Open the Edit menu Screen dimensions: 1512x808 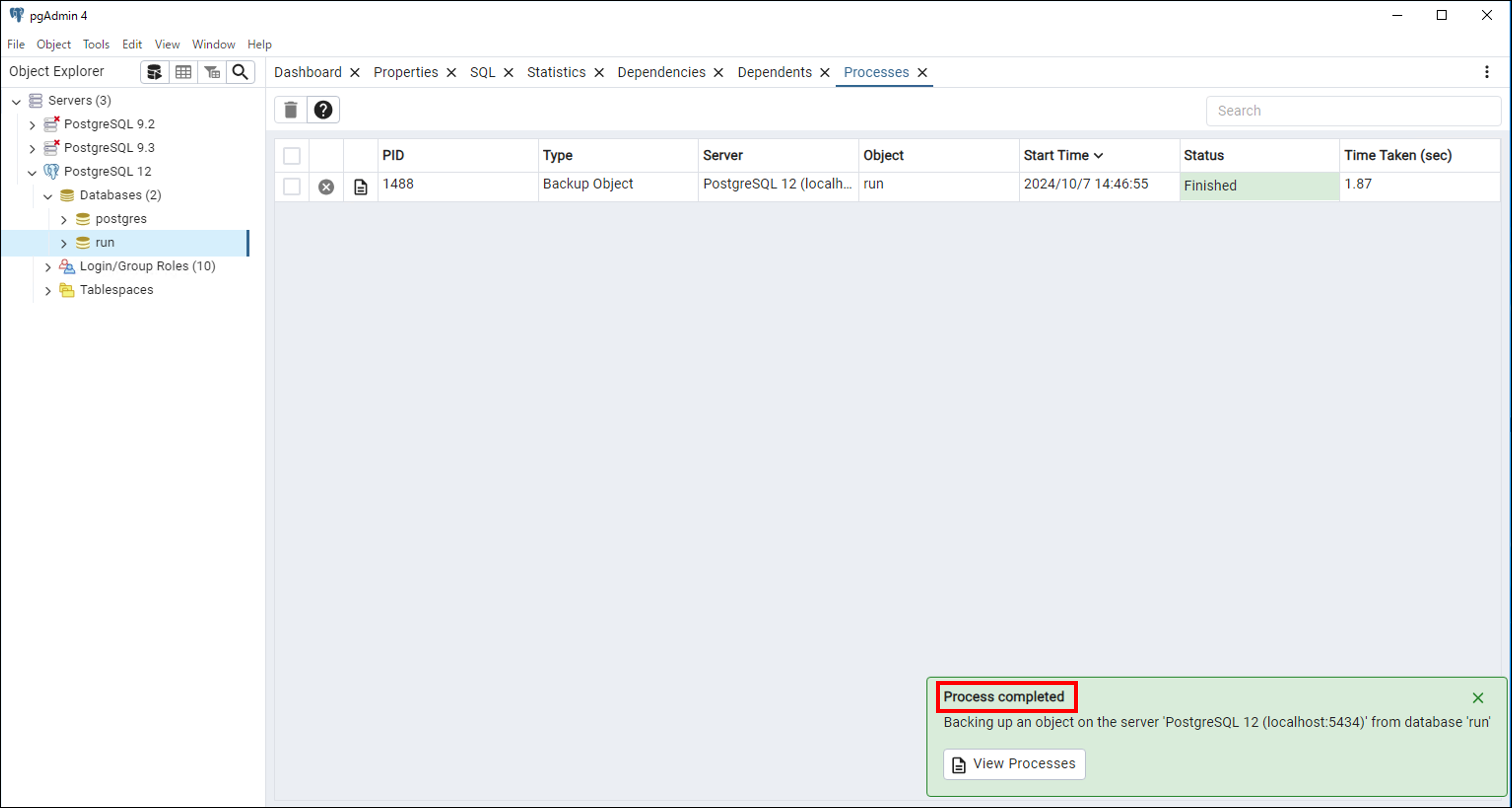tap(132, 44)
